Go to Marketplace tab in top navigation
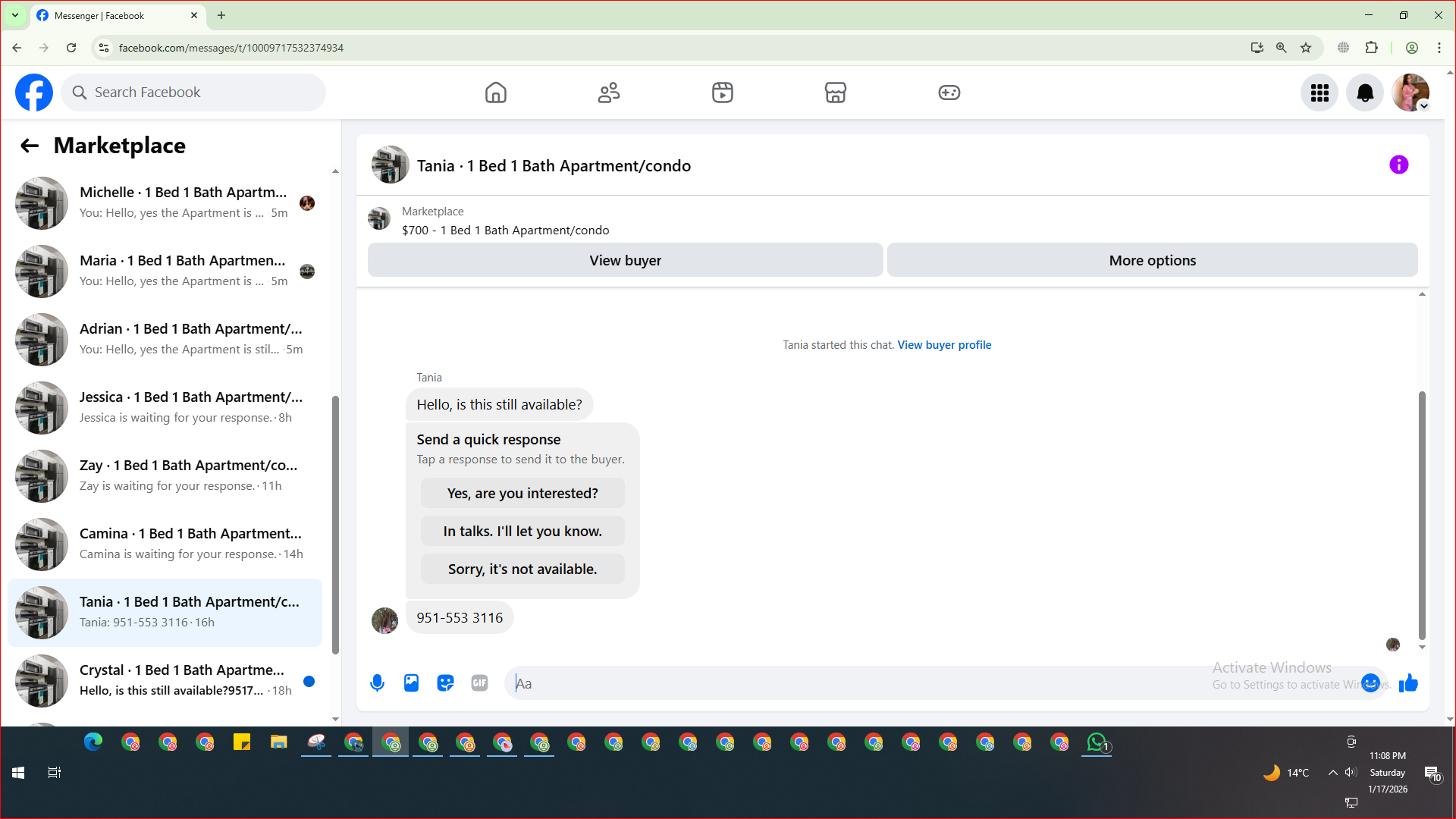The image size is (1456, 819). click(835, 93)
